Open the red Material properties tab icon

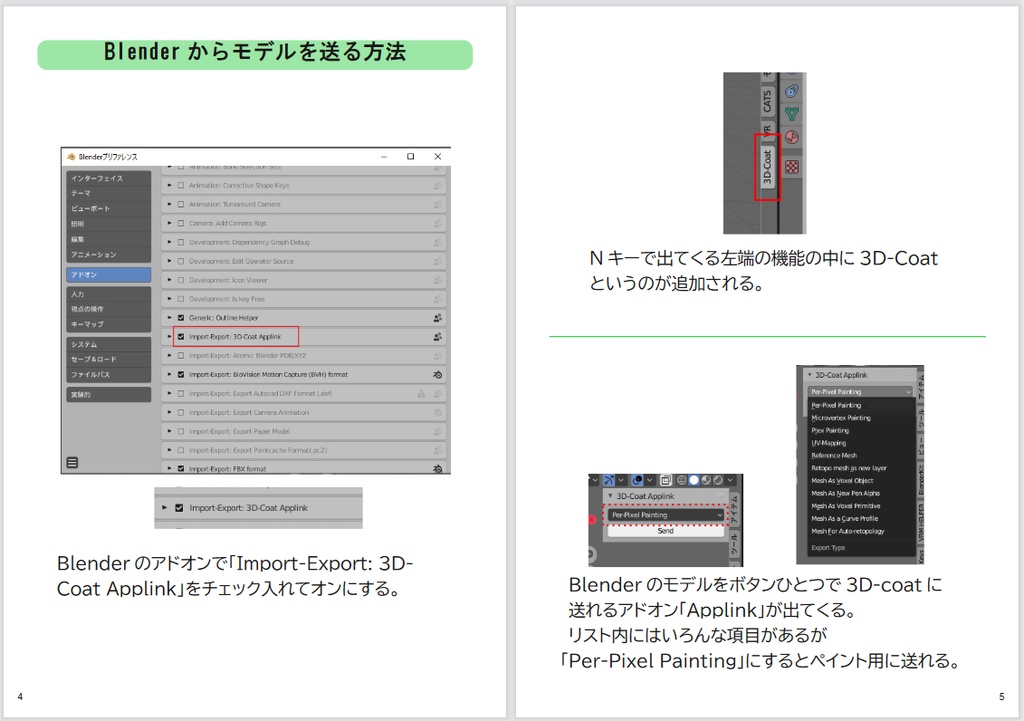pyautogui.click(x=792, y=137)
